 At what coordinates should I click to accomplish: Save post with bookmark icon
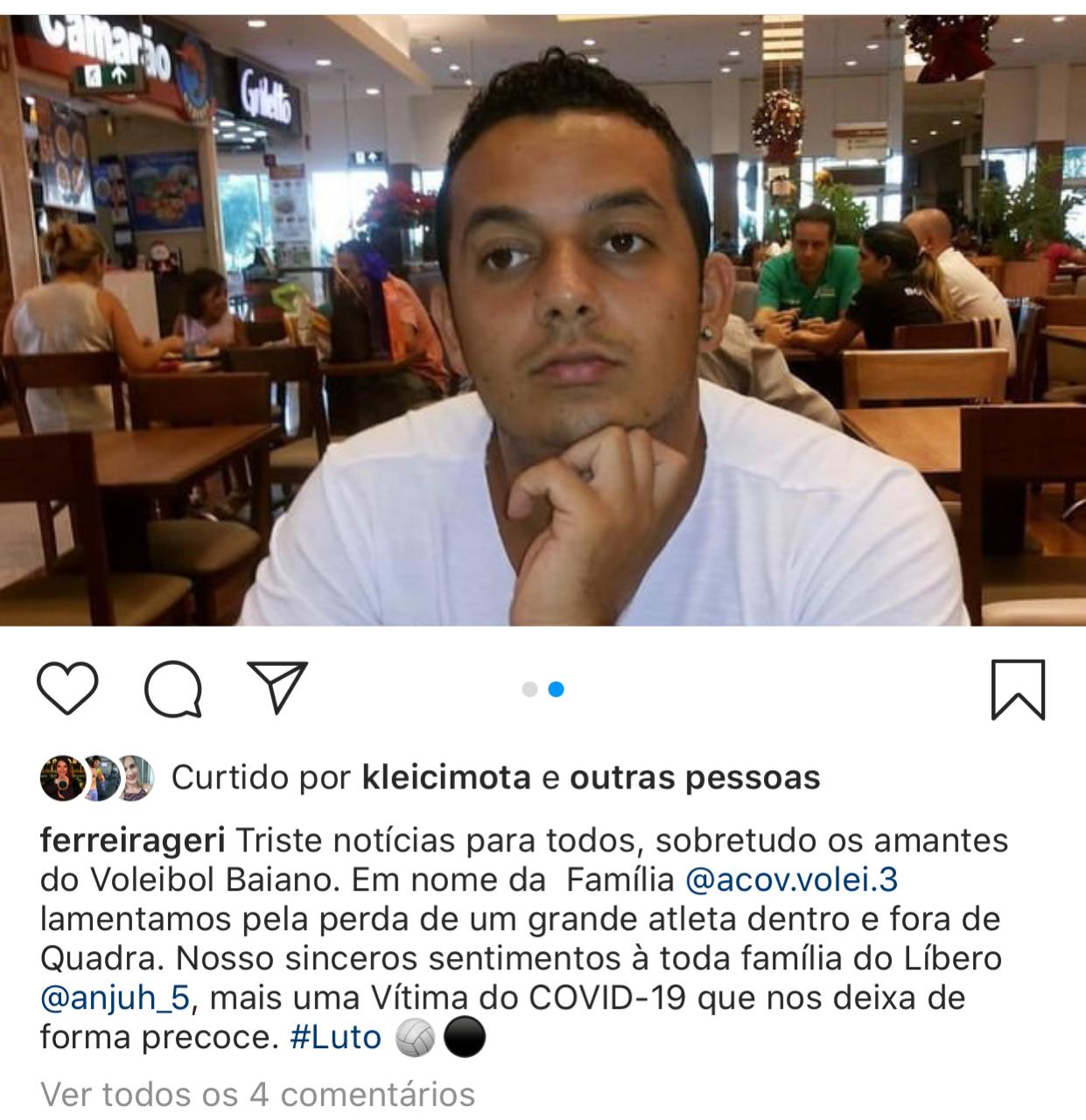coord(1018,689)
